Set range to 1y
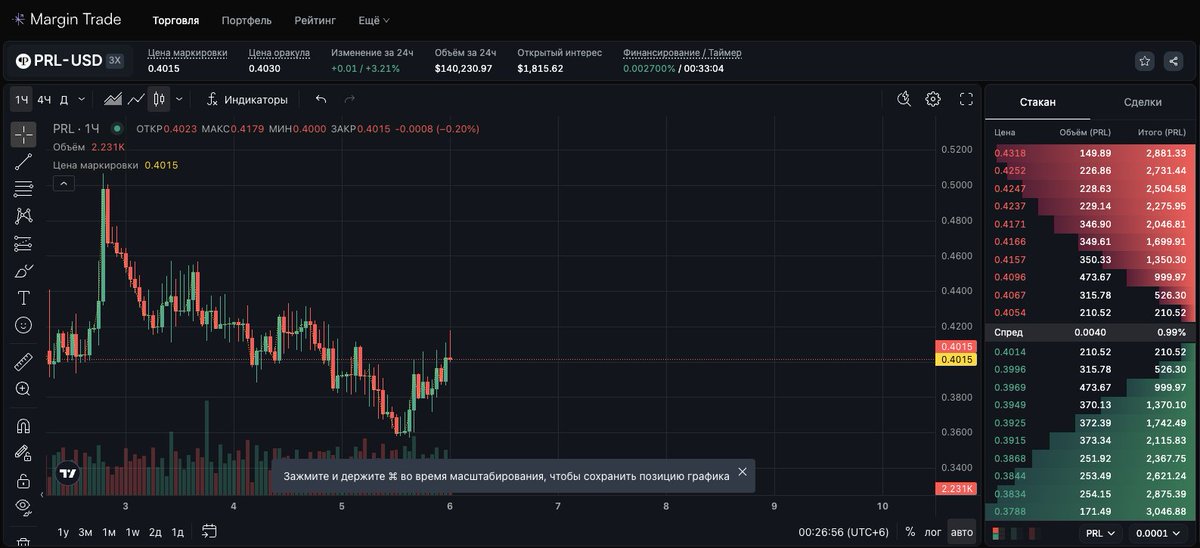The height and width of the screenshot is (548, 1200). tap(63, 532)
